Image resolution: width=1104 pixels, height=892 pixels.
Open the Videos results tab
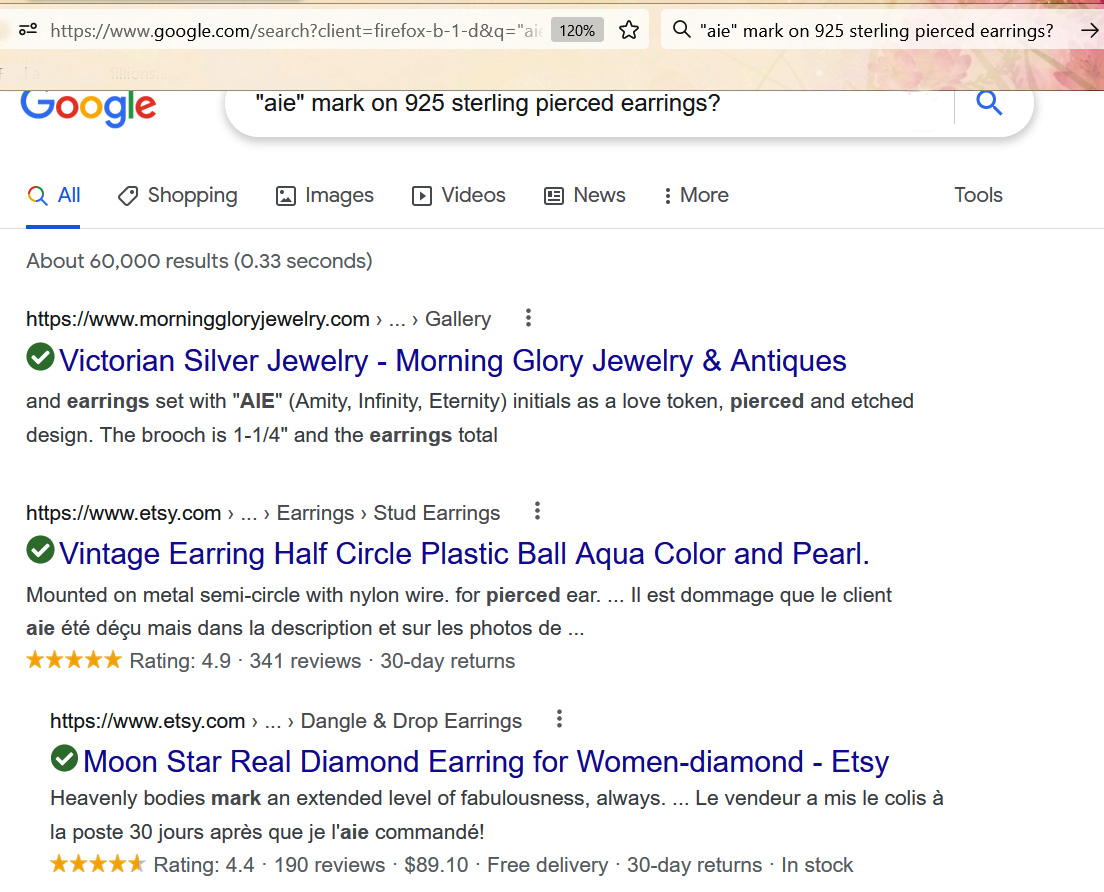tap(459, 195)
